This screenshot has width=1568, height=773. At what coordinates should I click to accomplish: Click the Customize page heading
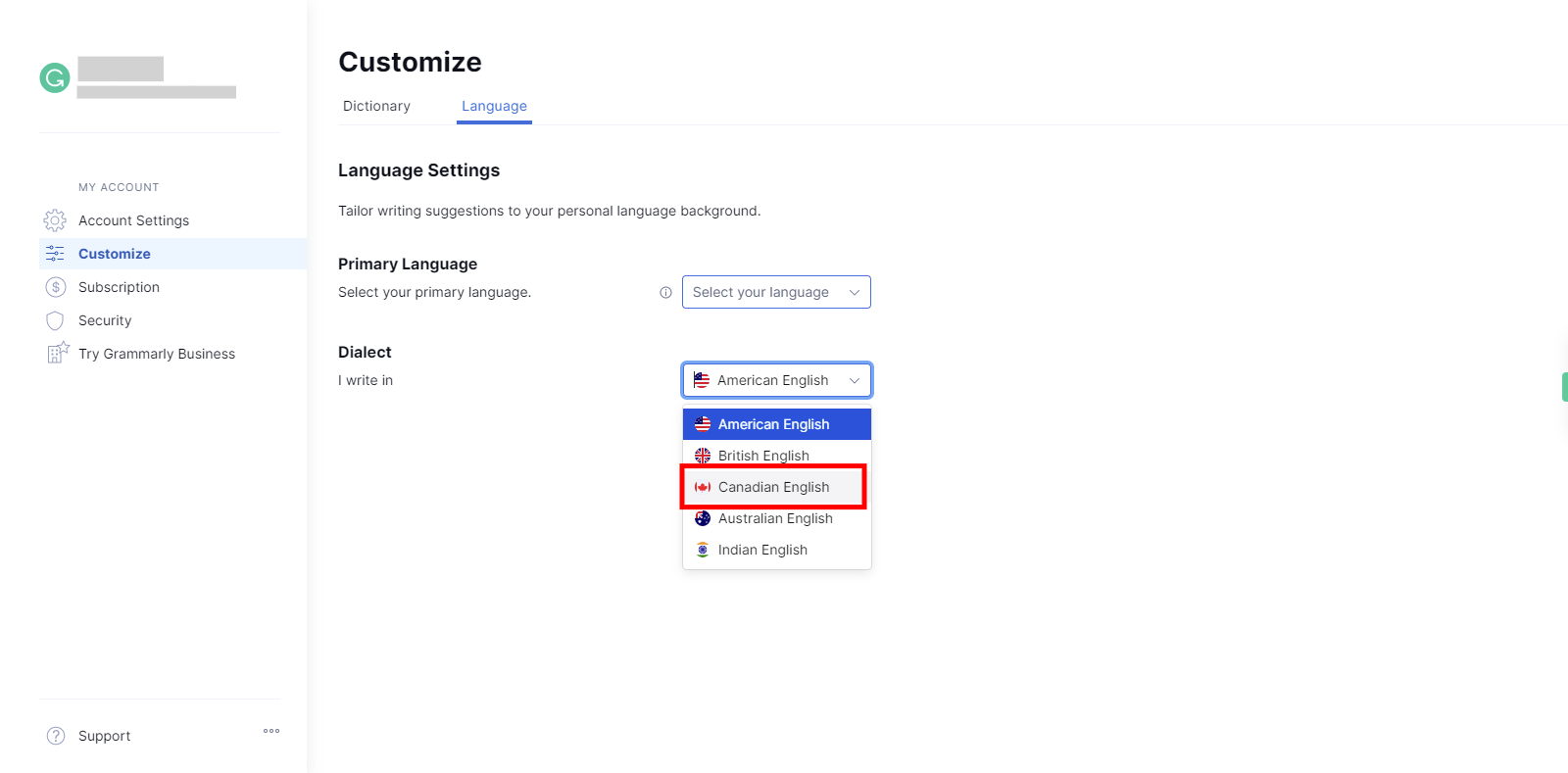tap(410, 62)
